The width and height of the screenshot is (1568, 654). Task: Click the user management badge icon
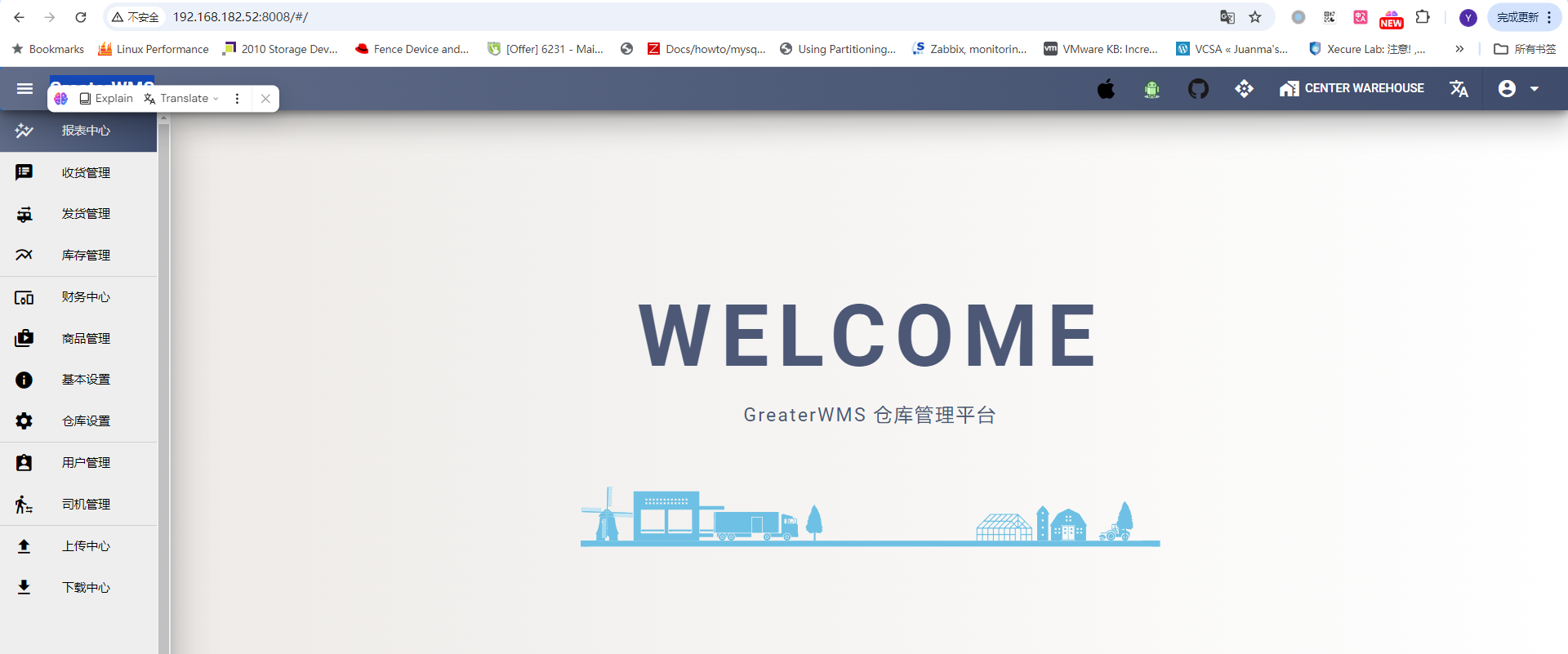24,463
